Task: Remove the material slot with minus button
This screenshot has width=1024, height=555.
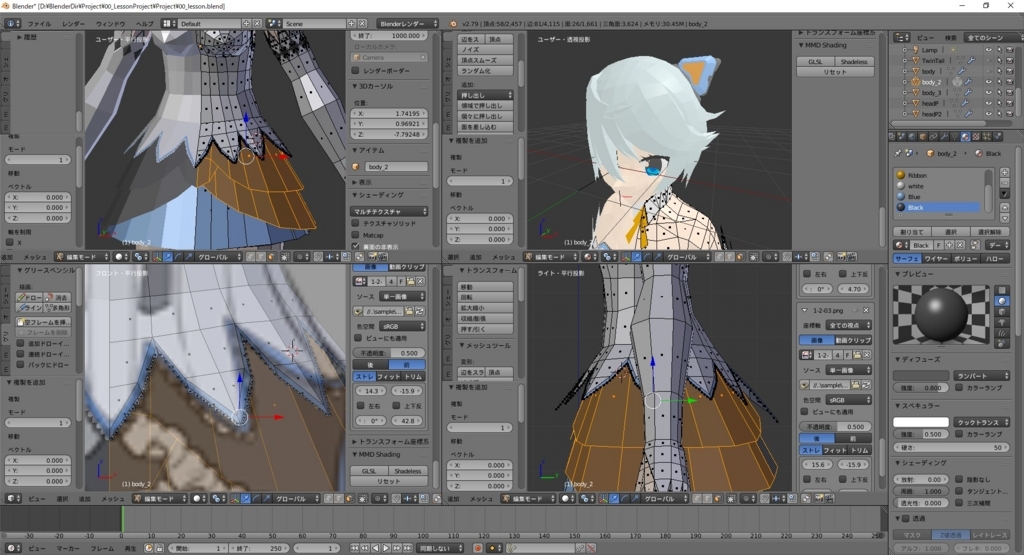Action: tap(1004, 183)
